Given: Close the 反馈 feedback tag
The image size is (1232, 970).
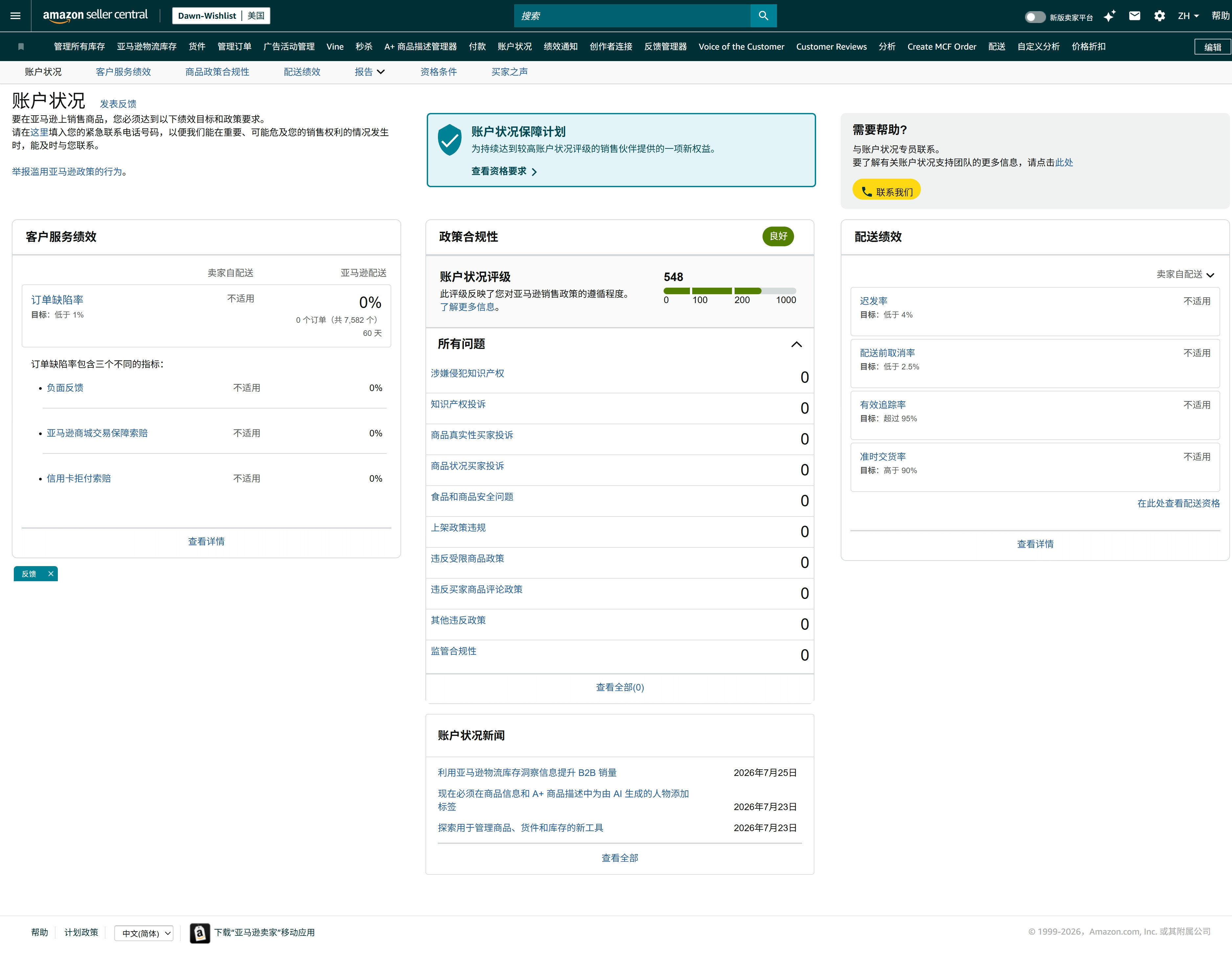Looking at the screenshot, I should coord(51,574).
